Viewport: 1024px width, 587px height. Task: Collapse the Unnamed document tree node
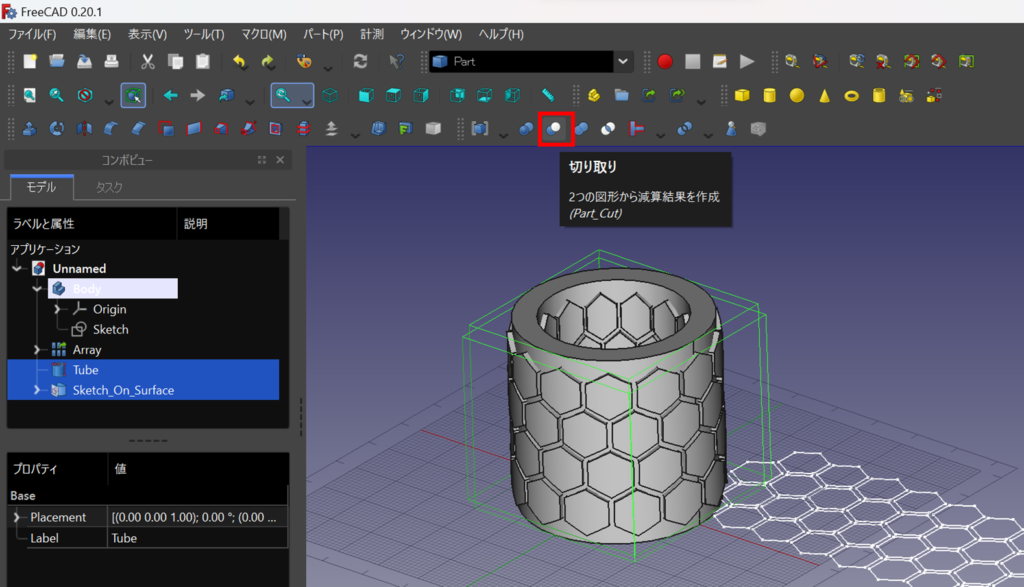[17, 268]
